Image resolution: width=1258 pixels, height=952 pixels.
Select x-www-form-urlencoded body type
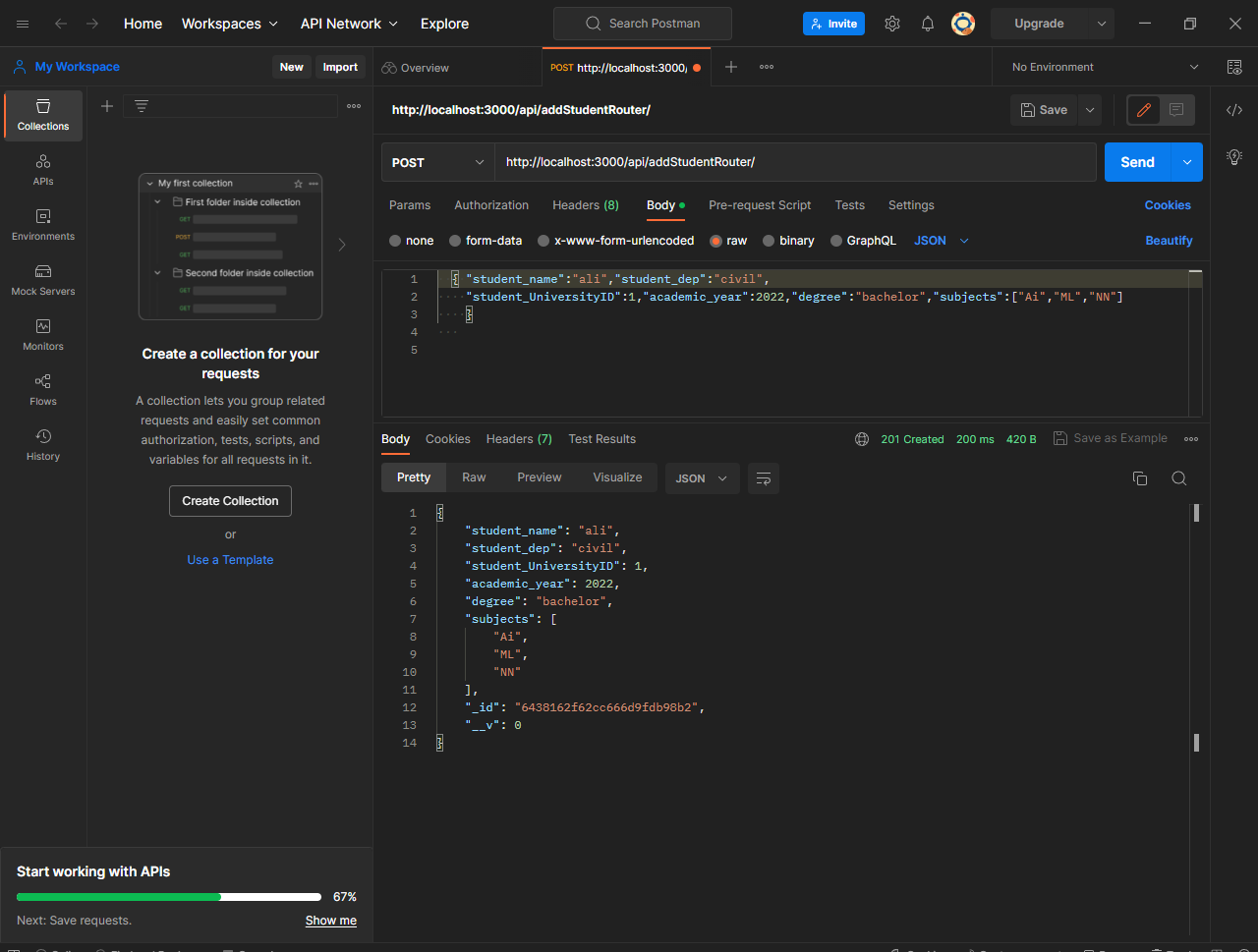point(616,241)
